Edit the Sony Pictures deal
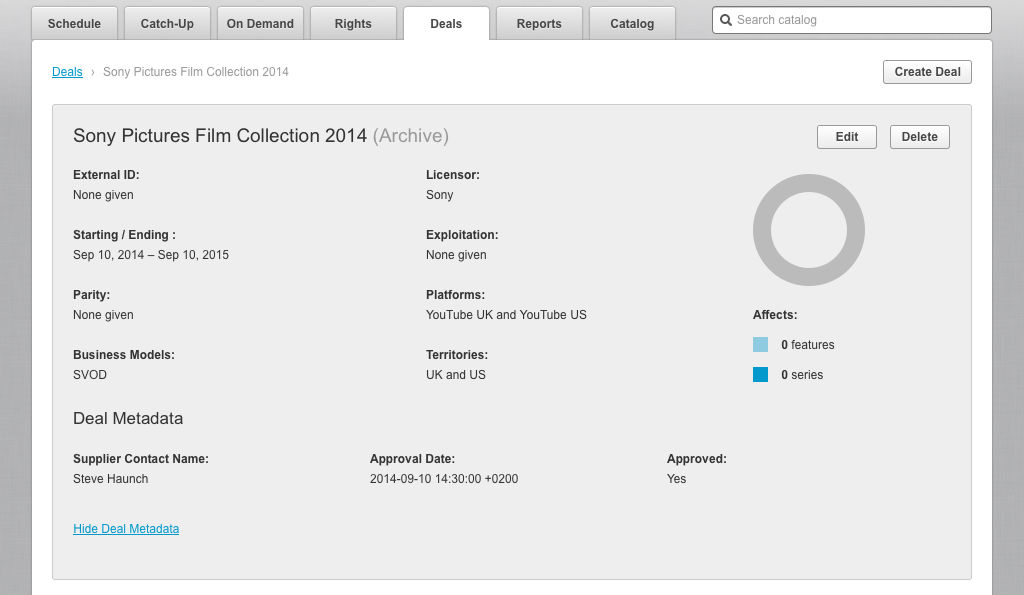The image size is (1024, 595). (x=846, y=137)
